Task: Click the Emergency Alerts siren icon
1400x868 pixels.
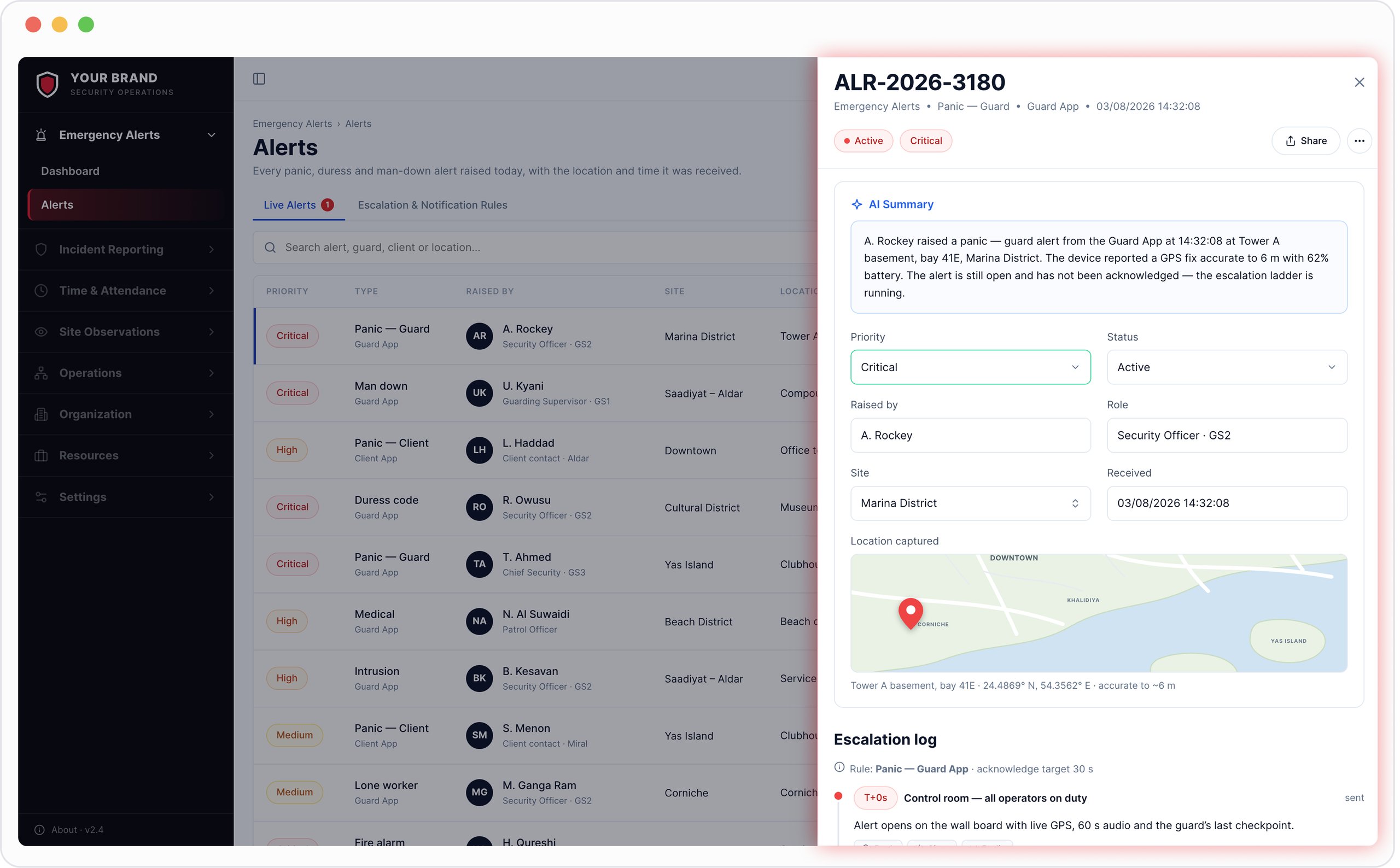Action: [x=41, y=135]
